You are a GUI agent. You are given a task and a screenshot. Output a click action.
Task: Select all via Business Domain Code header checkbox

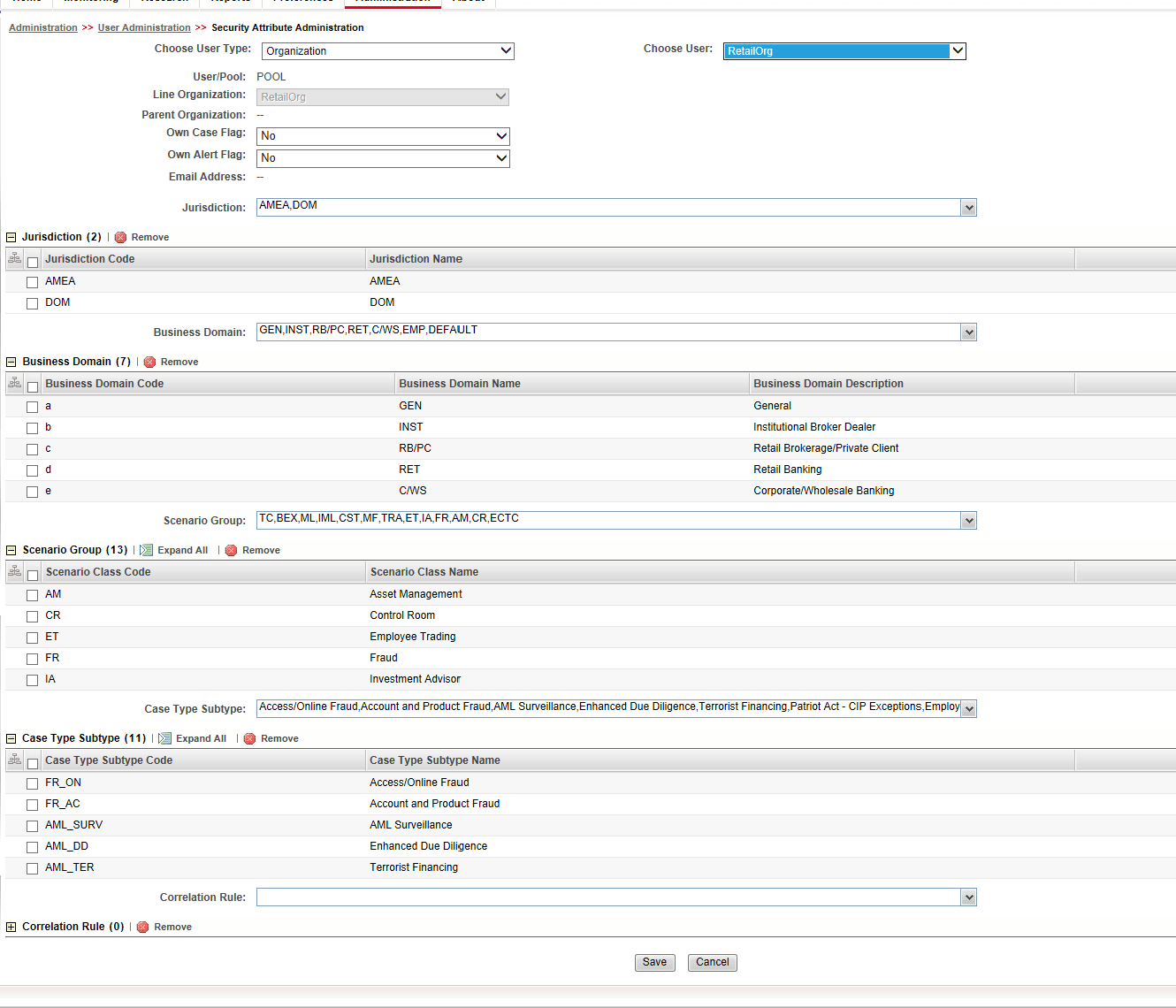[33, 386]
